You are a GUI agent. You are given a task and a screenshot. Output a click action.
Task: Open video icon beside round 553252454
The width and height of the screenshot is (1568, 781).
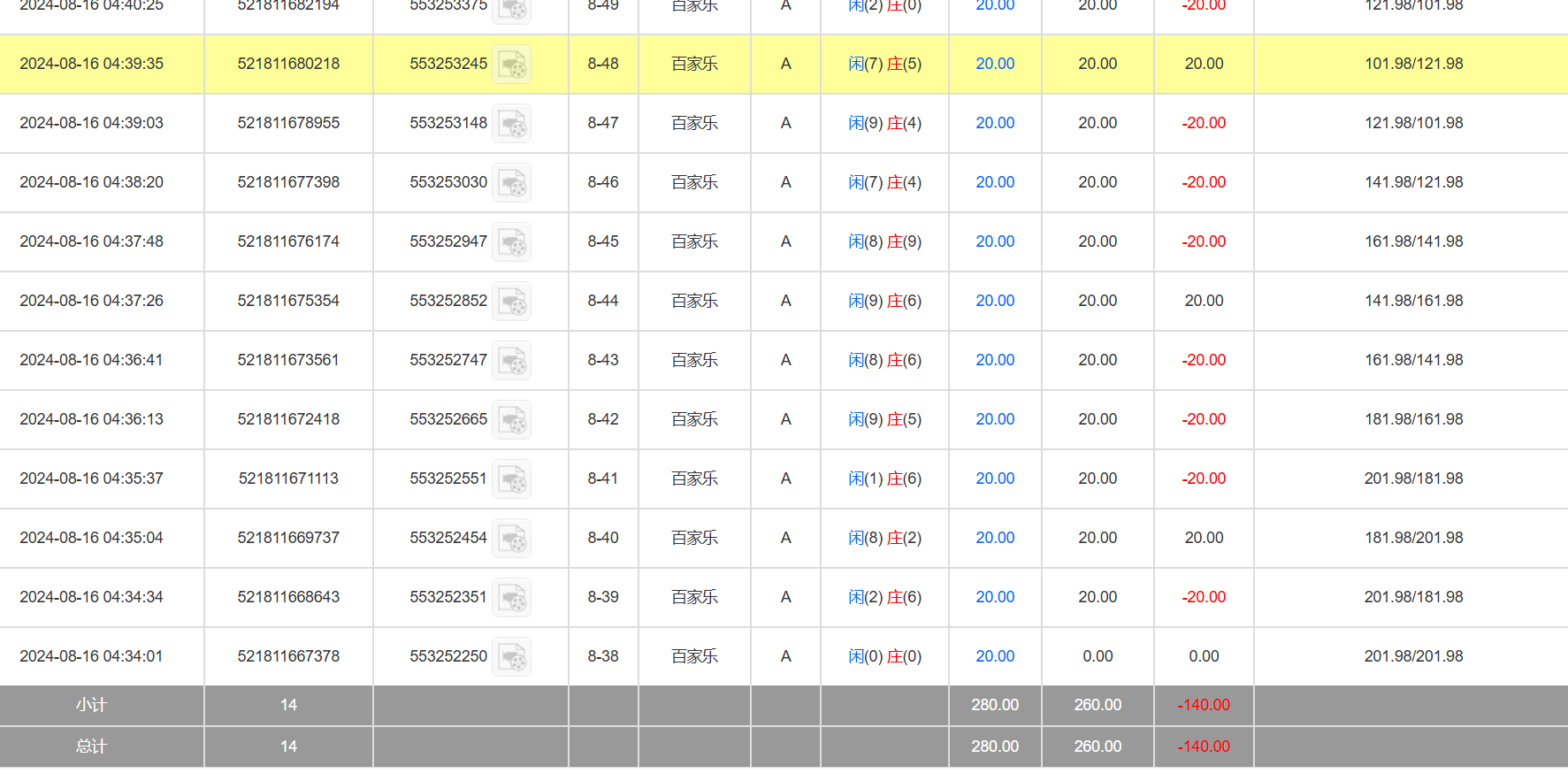pos(511,539)
